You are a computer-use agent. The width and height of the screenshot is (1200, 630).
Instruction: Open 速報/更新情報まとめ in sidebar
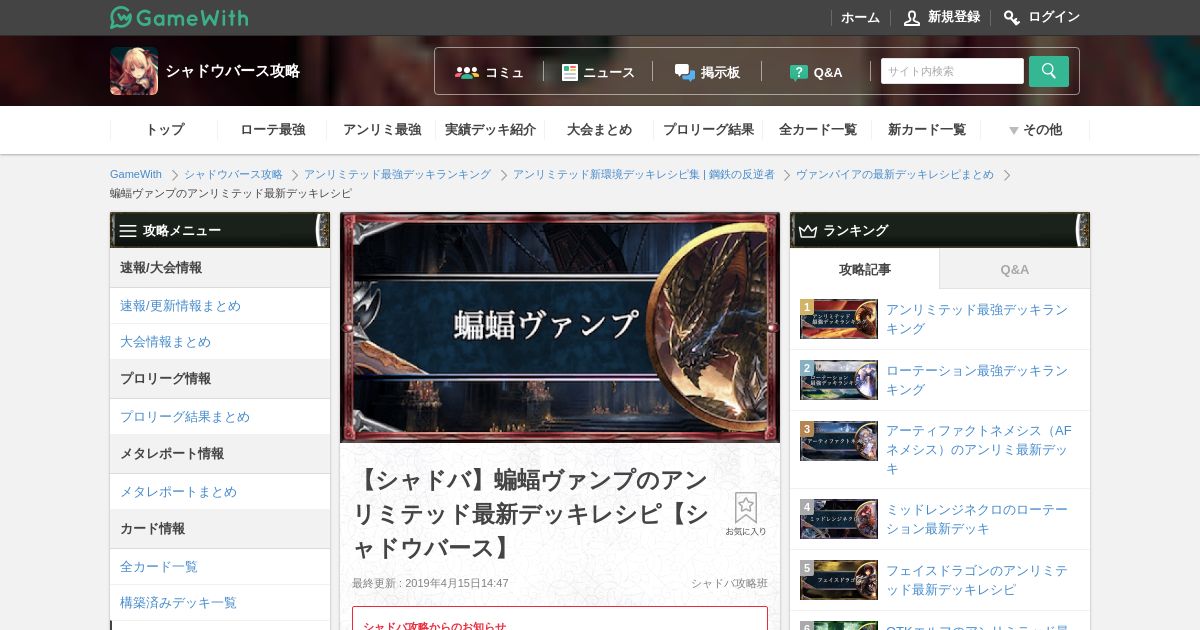pyautogui.click(x=220, y=306)
